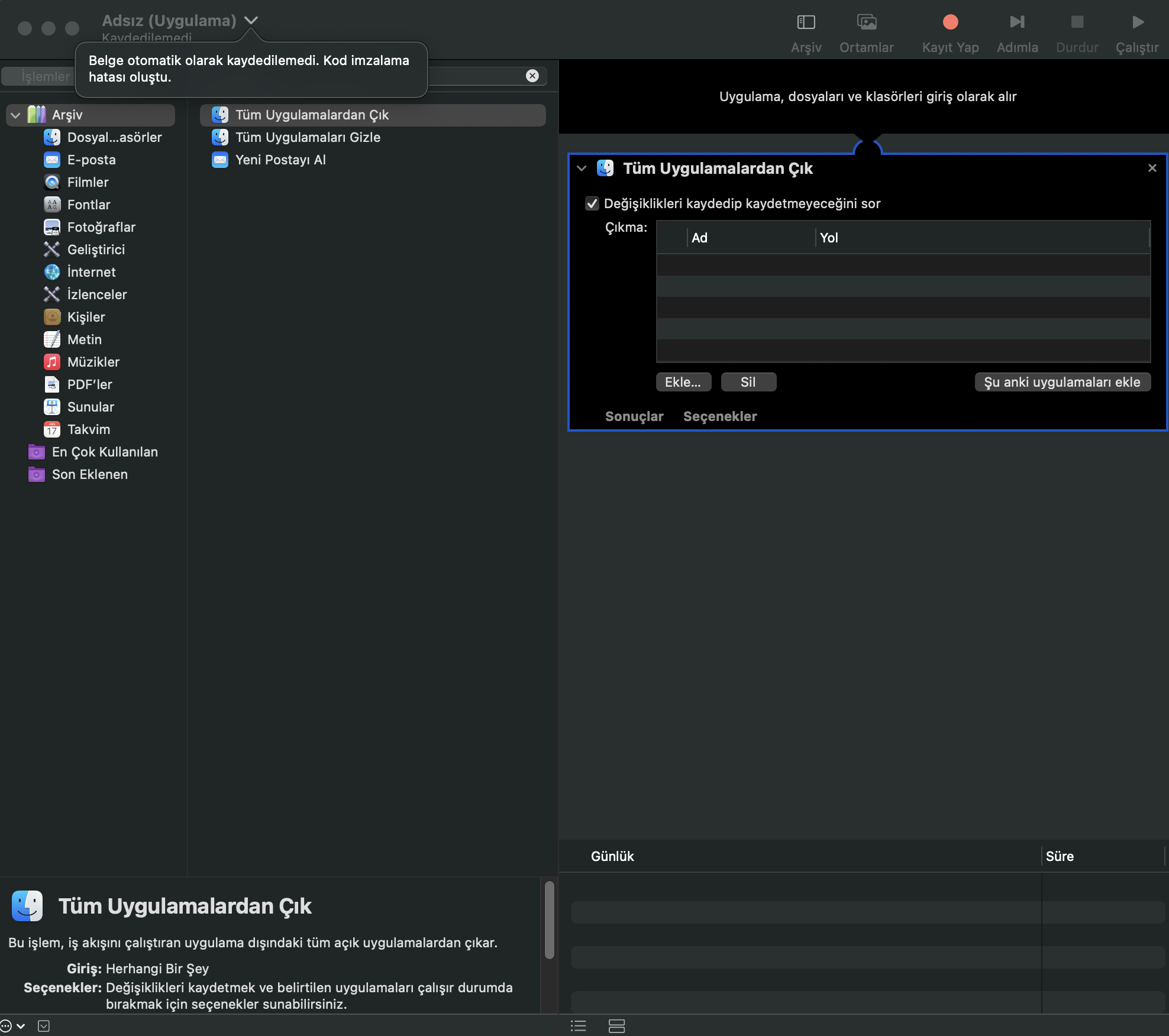
Task: Click the Kayıt Yap record button
Action: point(950,22)
